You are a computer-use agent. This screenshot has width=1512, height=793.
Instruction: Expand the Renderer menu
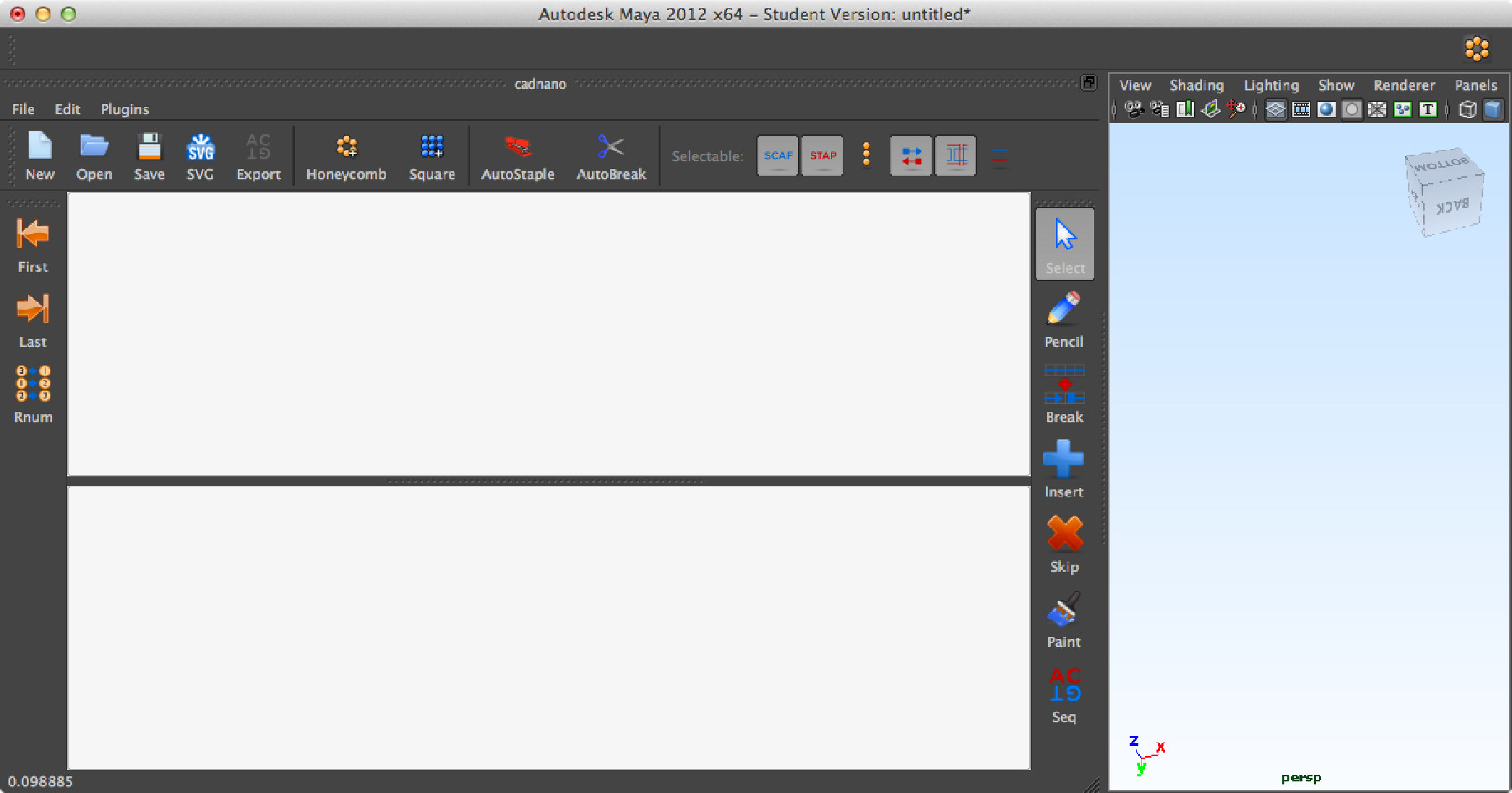(x=1404, y=85)
